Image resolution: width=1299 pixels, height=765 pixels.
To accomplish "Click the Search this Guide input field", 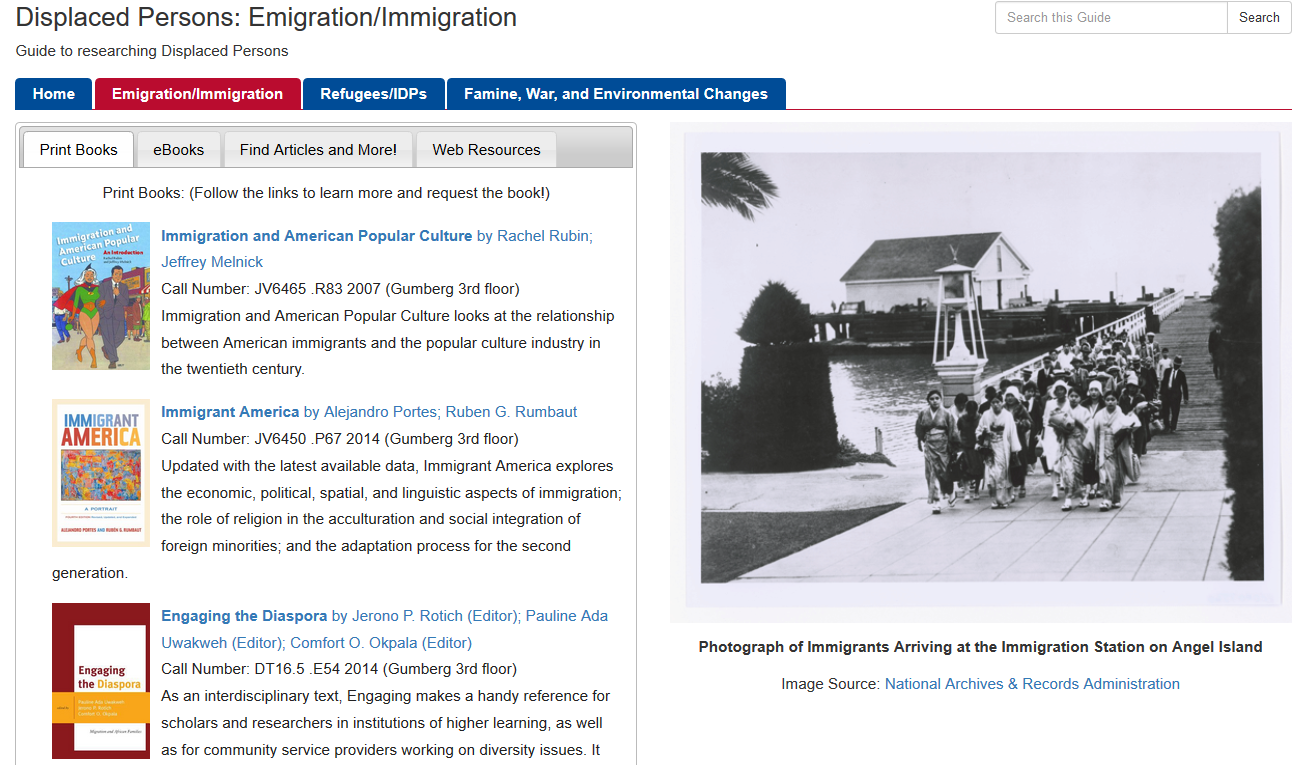I will (1110, 17).
